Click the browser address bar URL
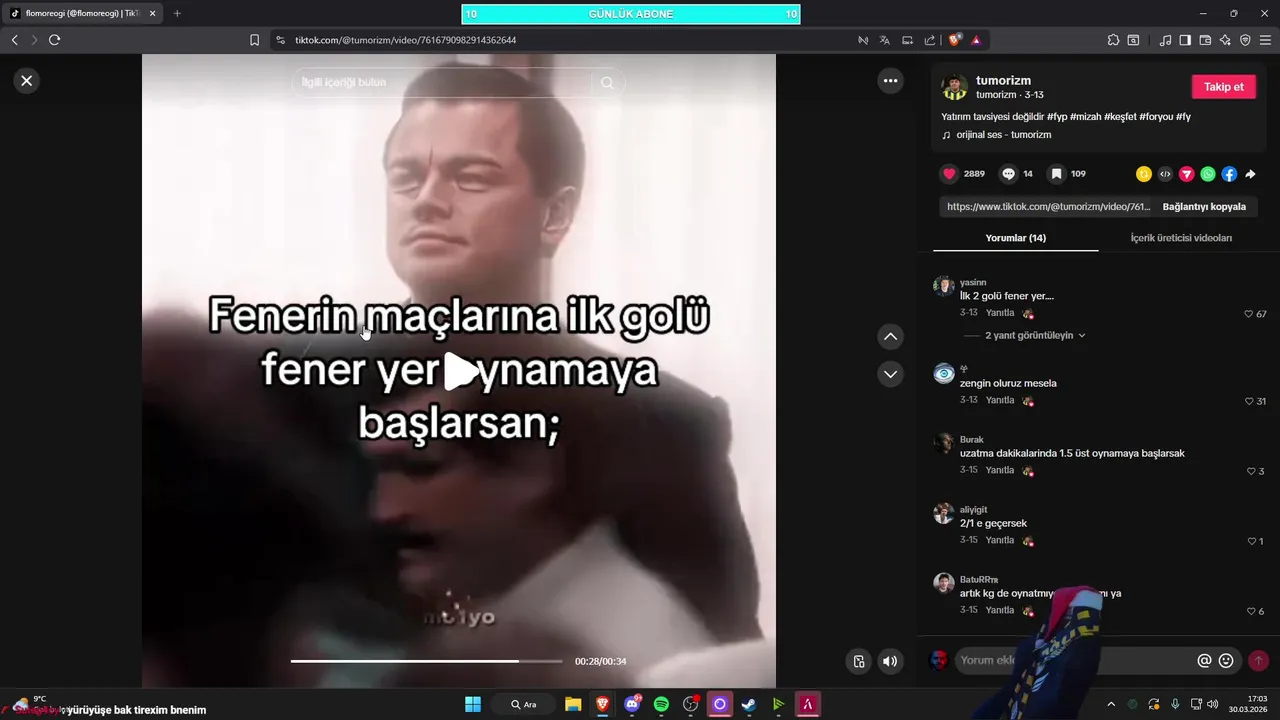 click(405, 40)
